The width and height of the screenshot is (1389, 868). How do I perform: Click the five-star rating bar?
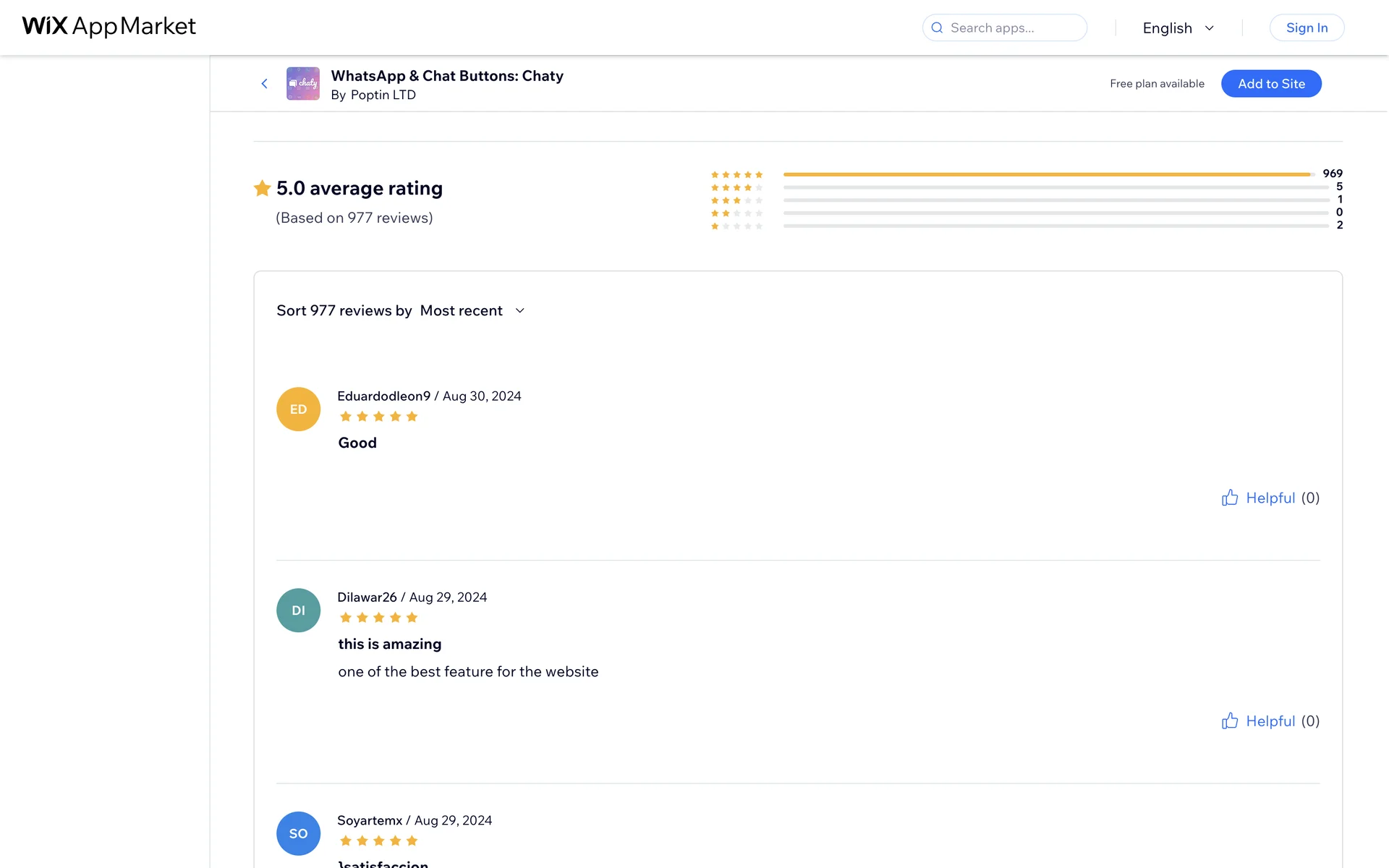coord(1049,174)
